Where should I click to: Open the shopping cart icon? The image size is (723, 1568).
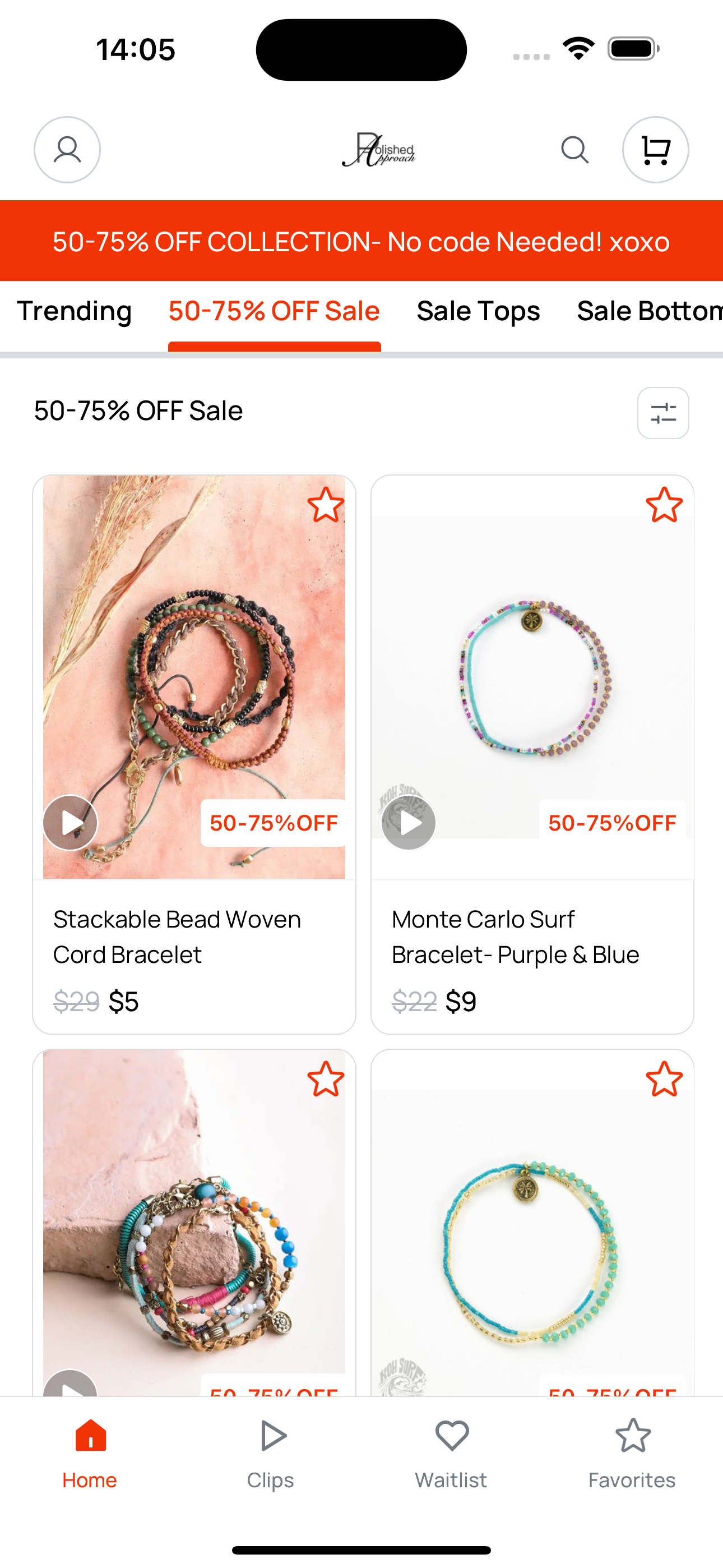tap(655, 150)
